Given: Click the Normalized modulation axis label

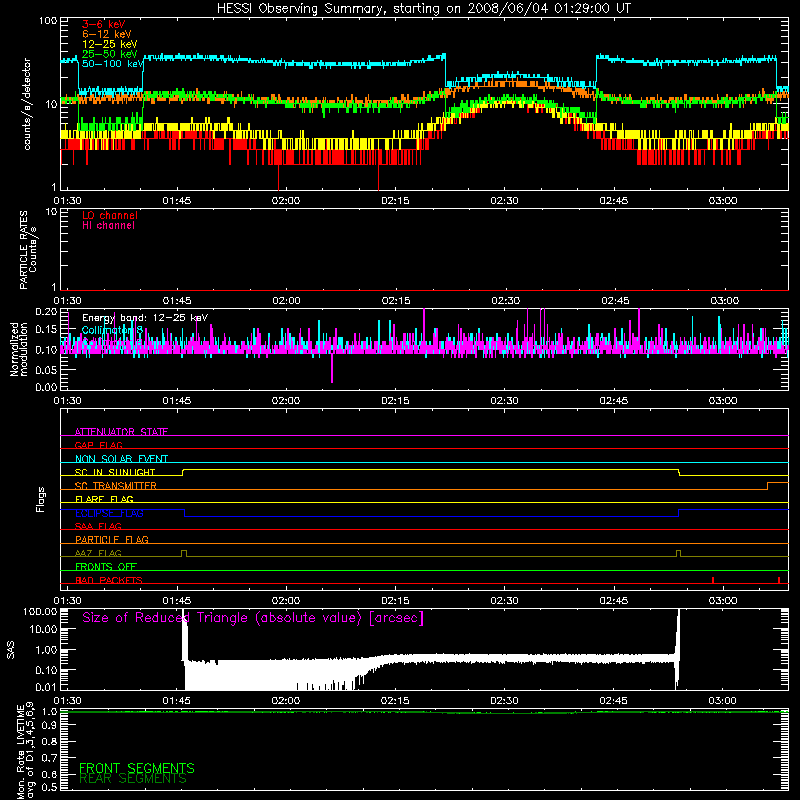Looking at the screenshot, I should pos(19,349).
